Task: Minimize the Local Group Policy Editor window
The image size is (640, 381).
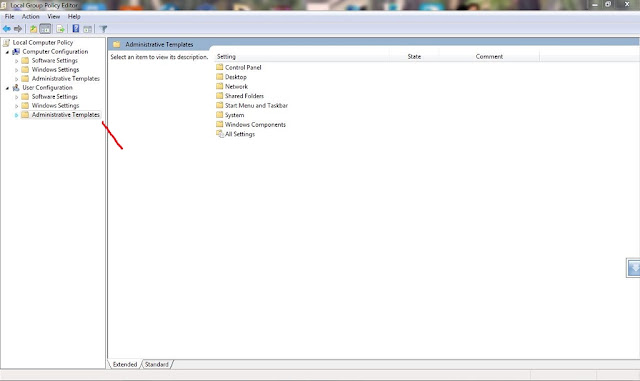Action: tap(595, 4)
